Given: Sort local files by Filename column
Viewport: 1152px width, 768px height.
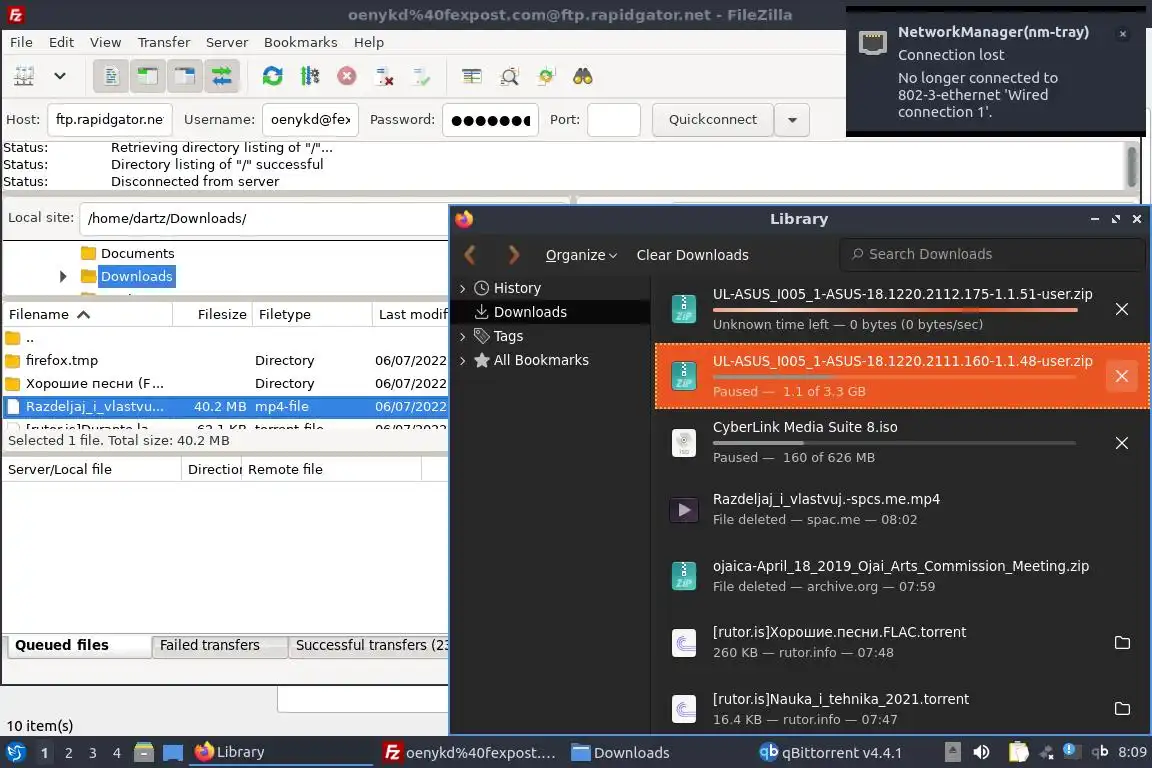Looking at the screenshot, I should point(87,315).
